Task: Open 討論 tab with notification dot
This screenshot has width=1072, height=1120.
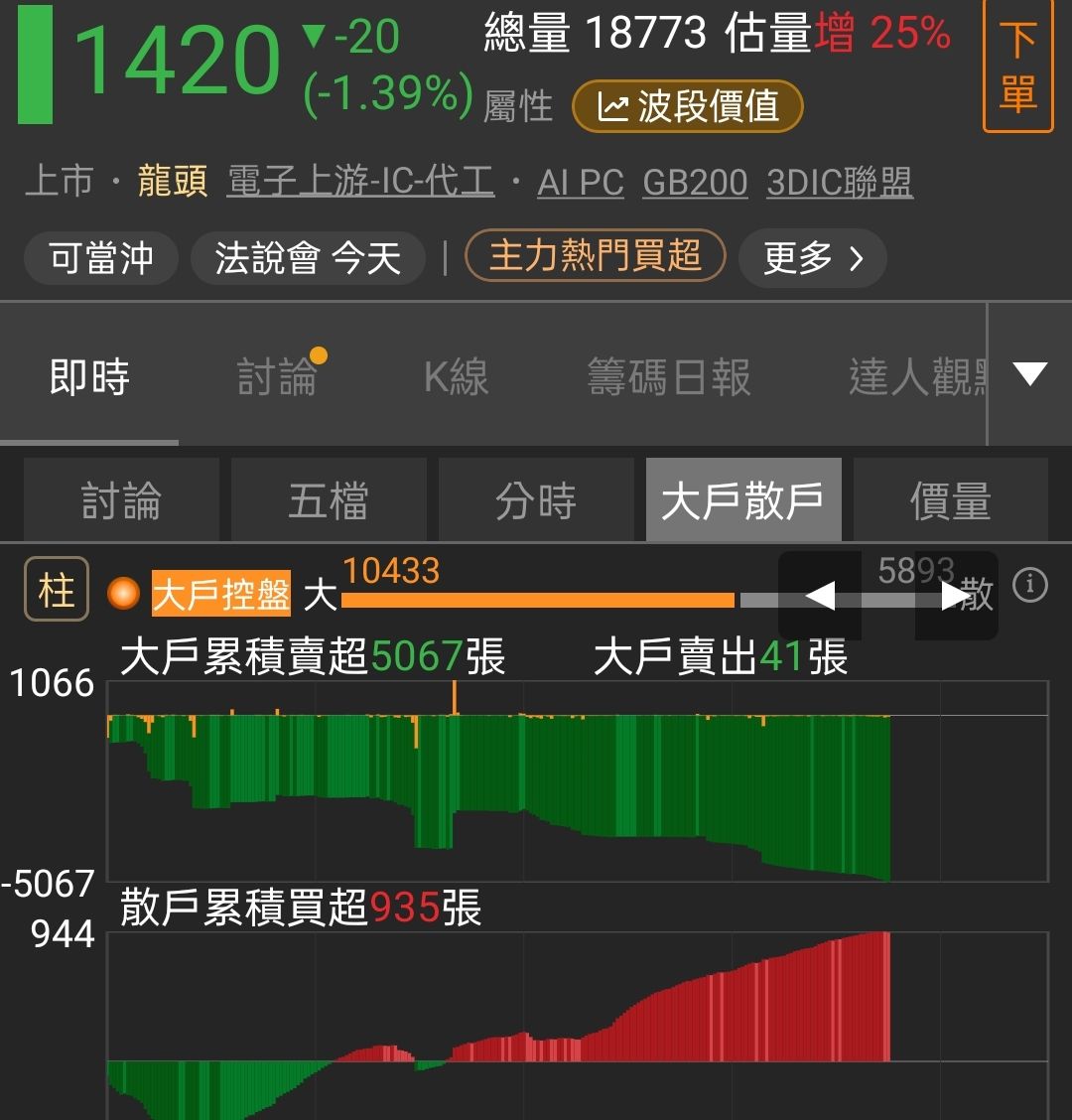Action: [x=278, y=377]
